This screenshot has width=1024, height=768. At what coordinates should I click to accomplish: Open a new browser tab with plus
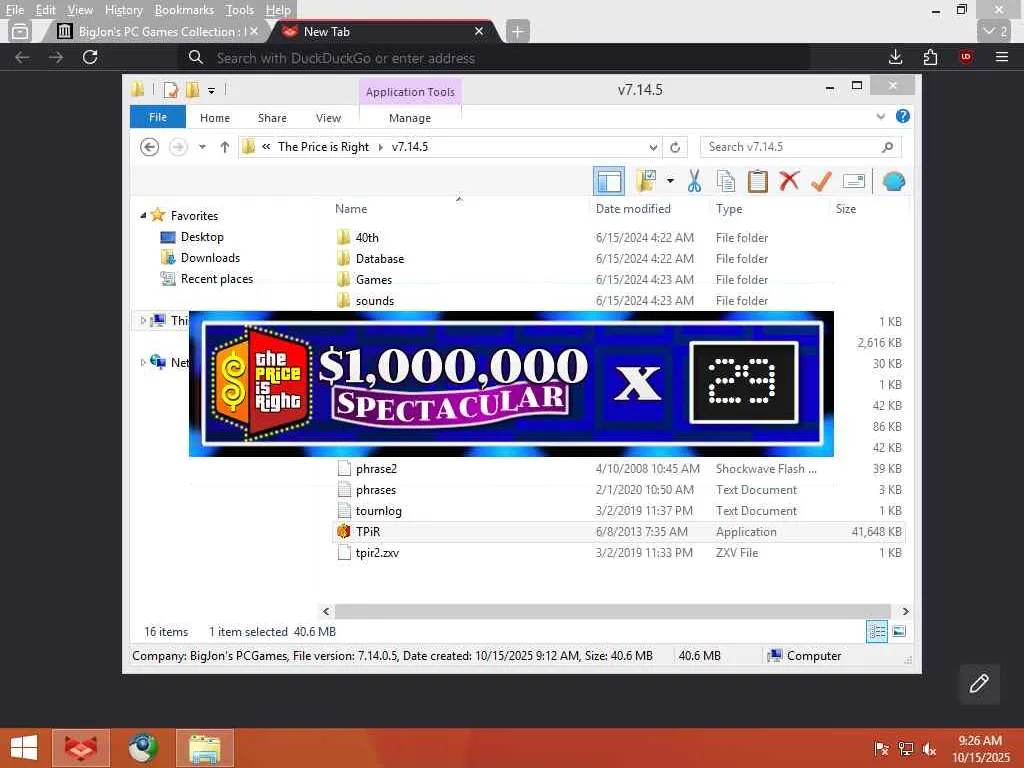[x=517, y=31]
